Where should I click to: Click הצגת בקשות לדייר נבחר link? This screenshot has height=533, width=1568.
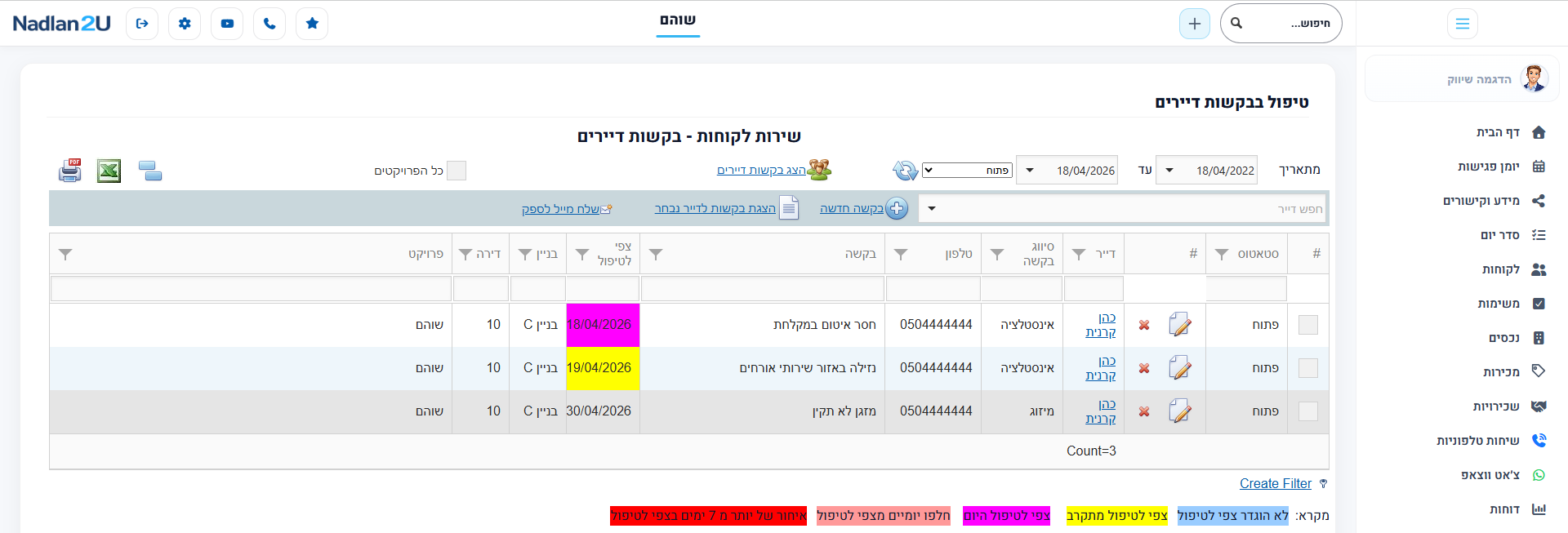(x=715, y=209)
